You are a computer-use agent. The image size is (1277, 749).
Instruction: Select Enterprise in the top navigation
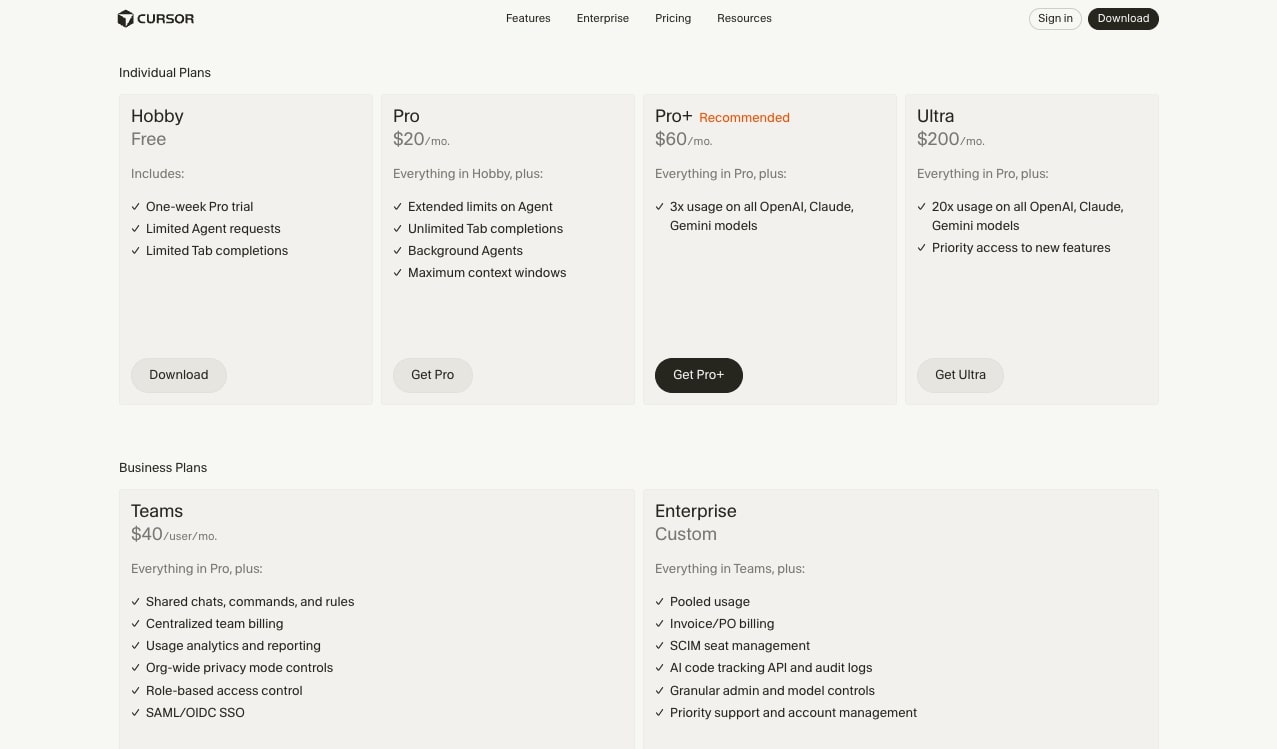[x=602, y=18]
